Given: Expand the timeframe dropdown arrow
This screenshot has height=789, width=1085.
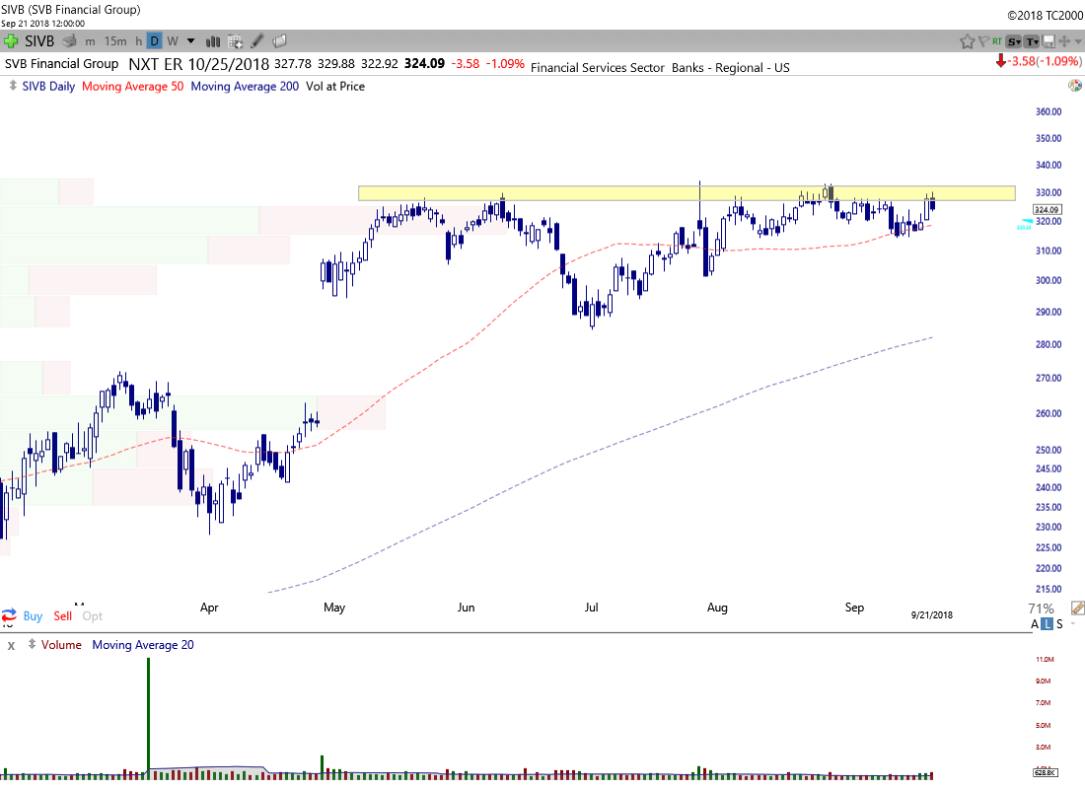Looking at the screenshot, I should pyautogui.click(x=190, y=41).
